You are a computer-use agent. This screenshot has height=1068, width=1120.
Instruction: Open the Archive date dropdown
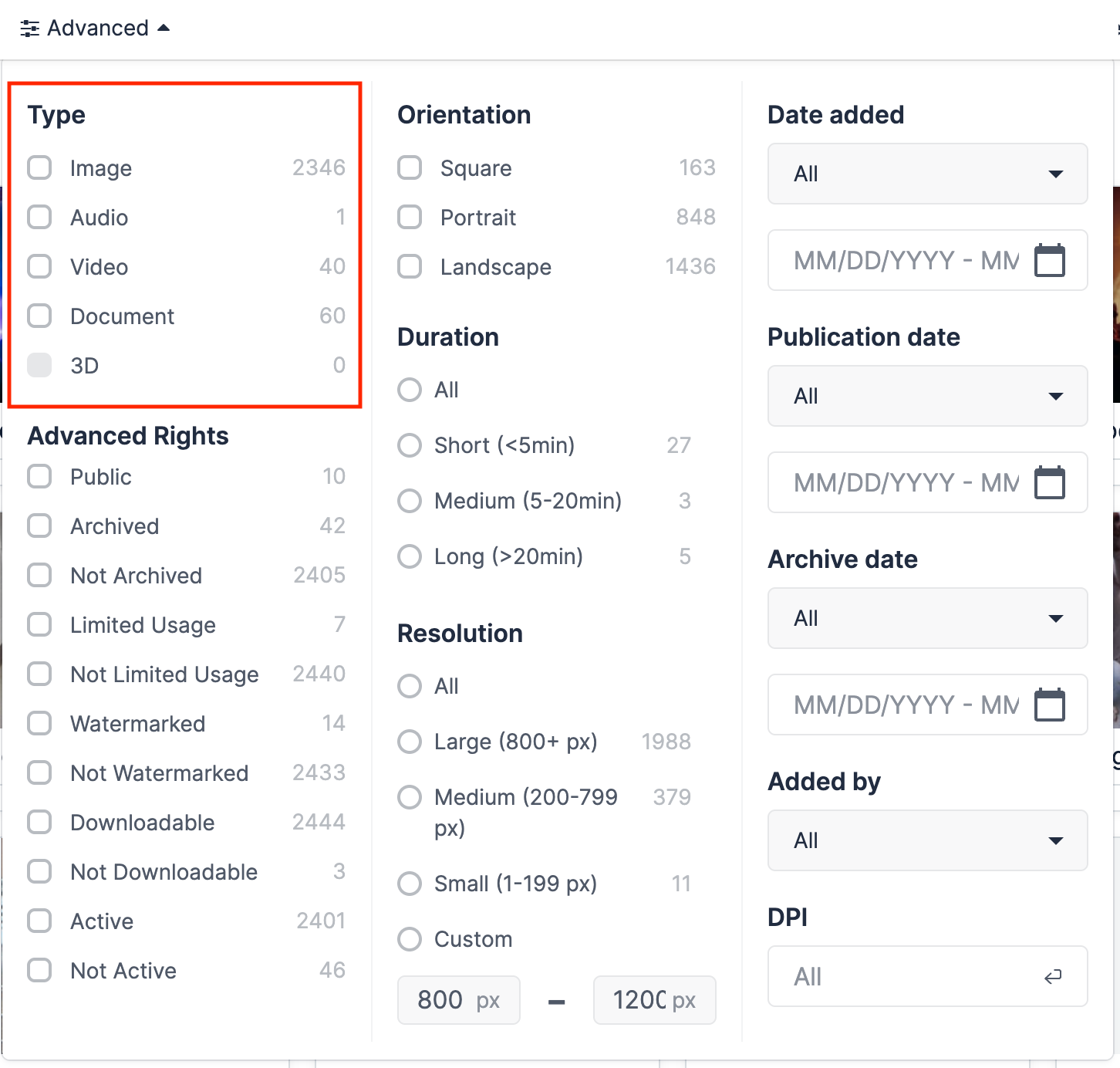(928, 618)
